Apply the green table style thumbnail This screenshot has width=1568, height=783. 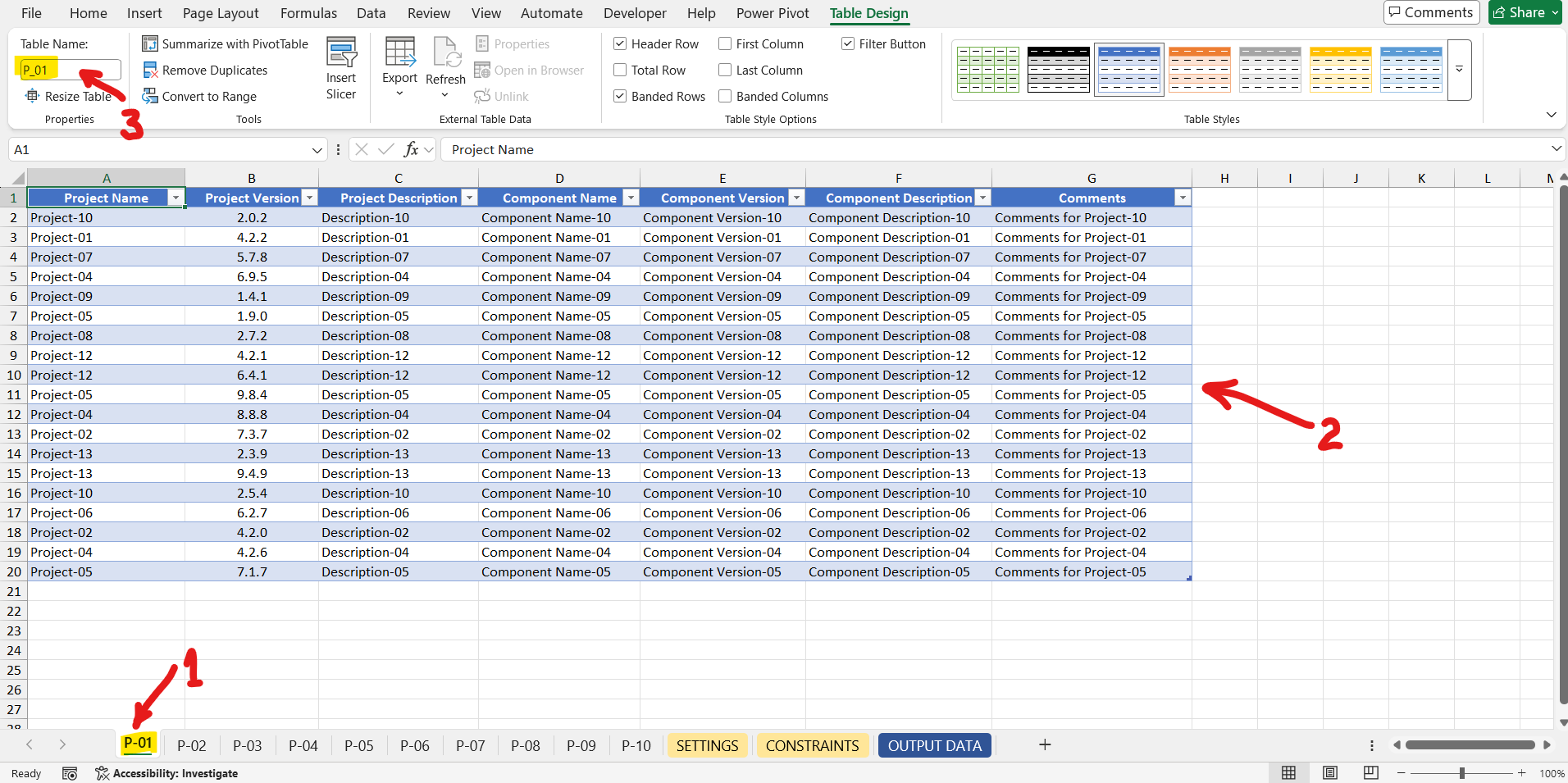click(988, 70)
